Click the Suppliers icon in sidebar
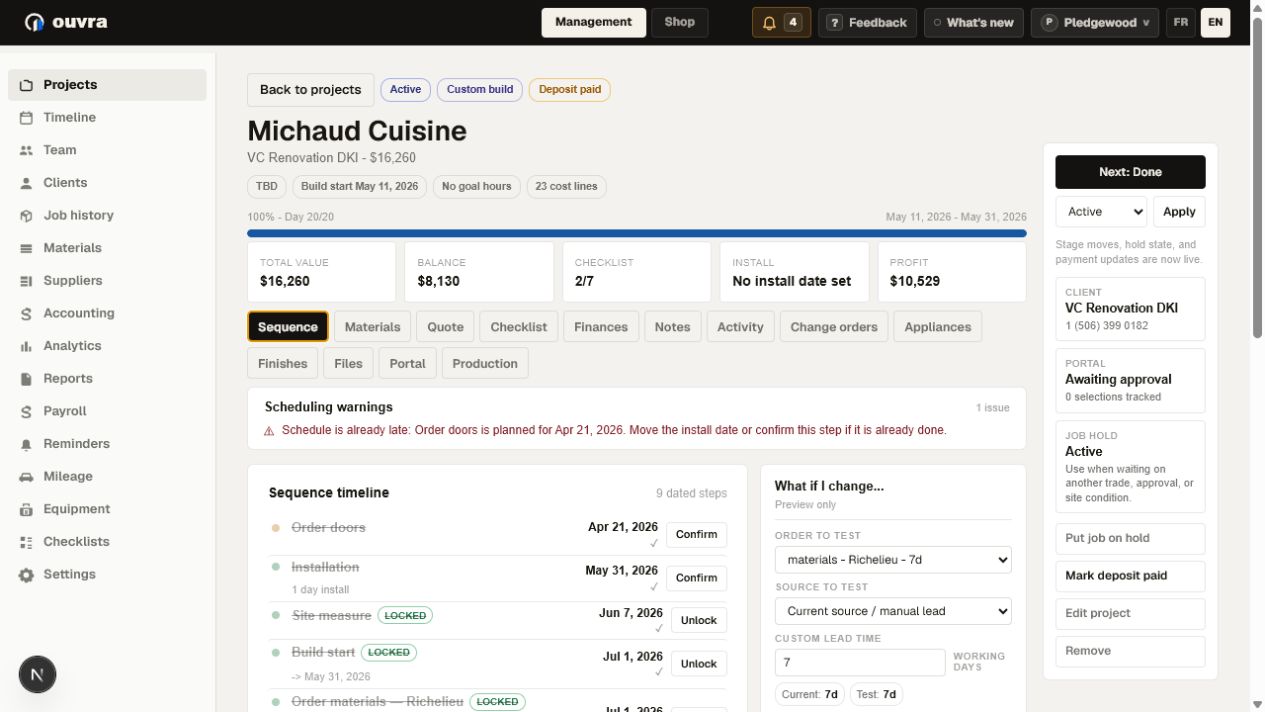This screenshot has height=712, width=1265. (26, 281)
